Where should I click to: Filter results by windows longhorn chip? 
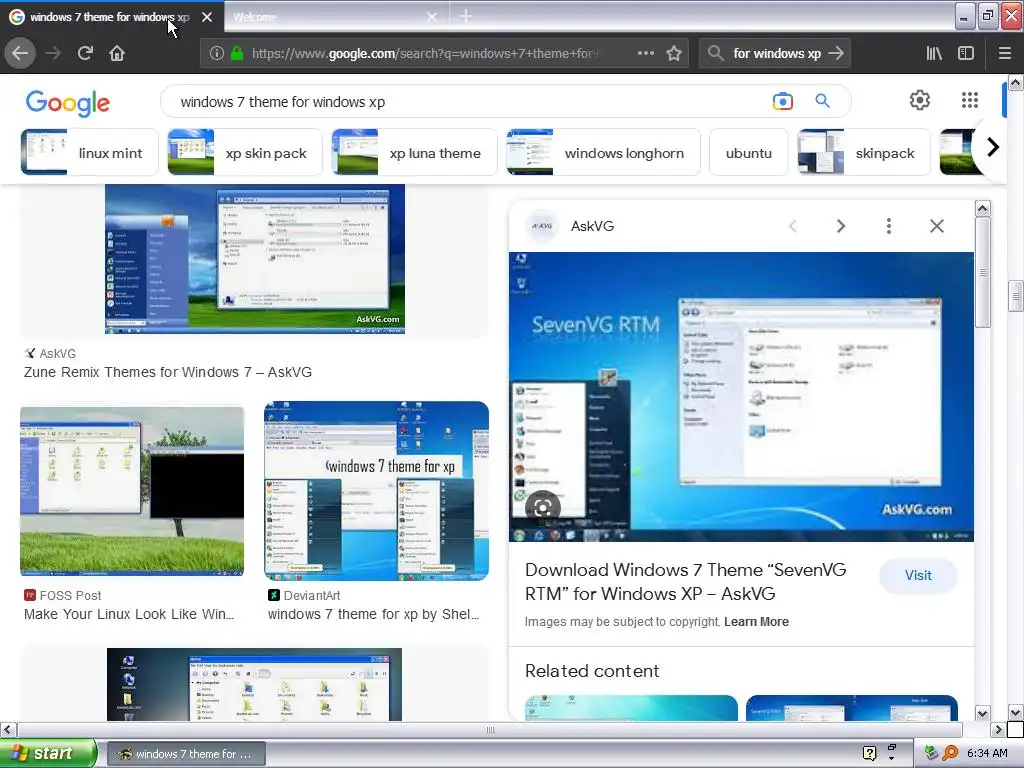click(x=603, y=153)
